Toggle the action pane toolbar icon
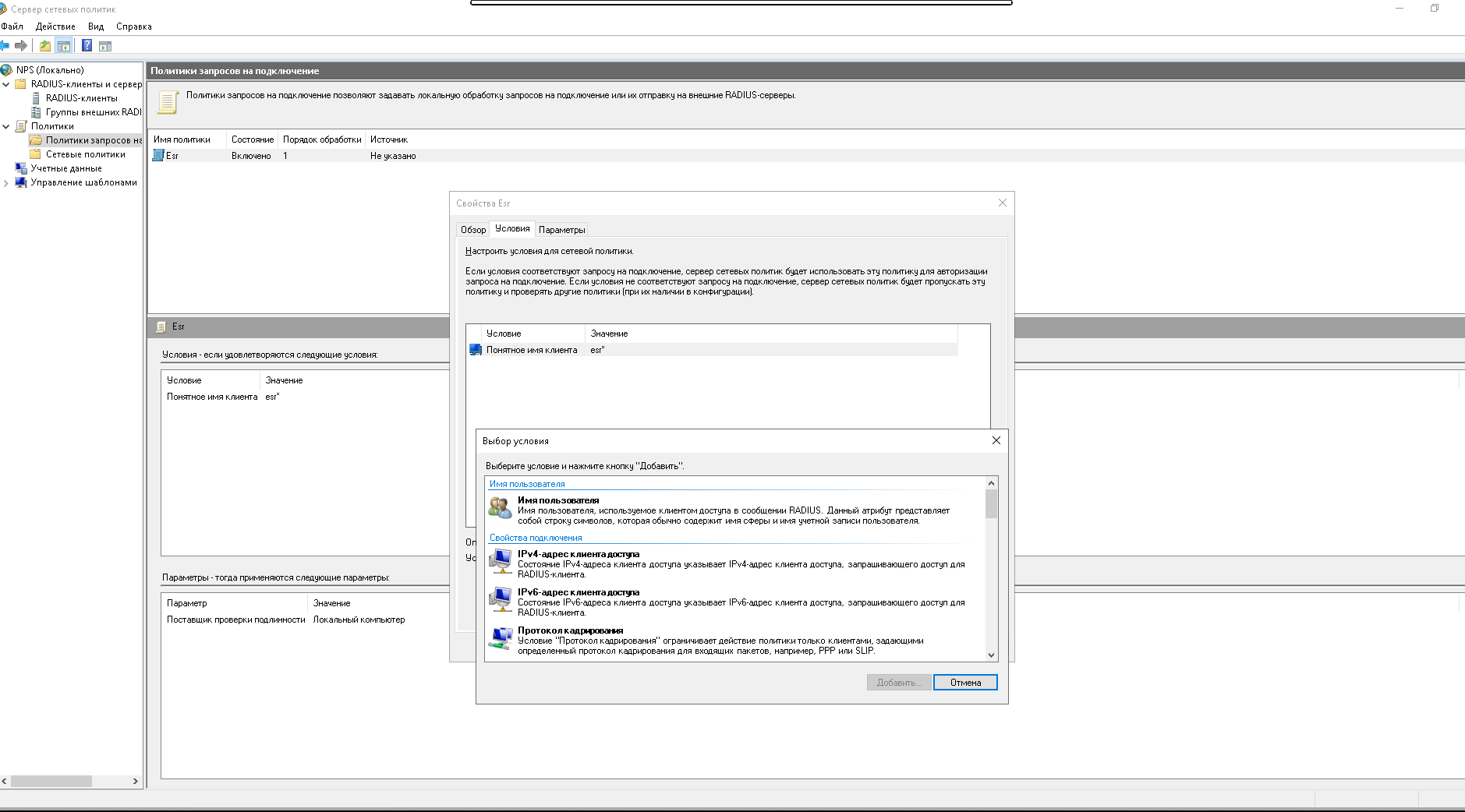 (104, 46)
